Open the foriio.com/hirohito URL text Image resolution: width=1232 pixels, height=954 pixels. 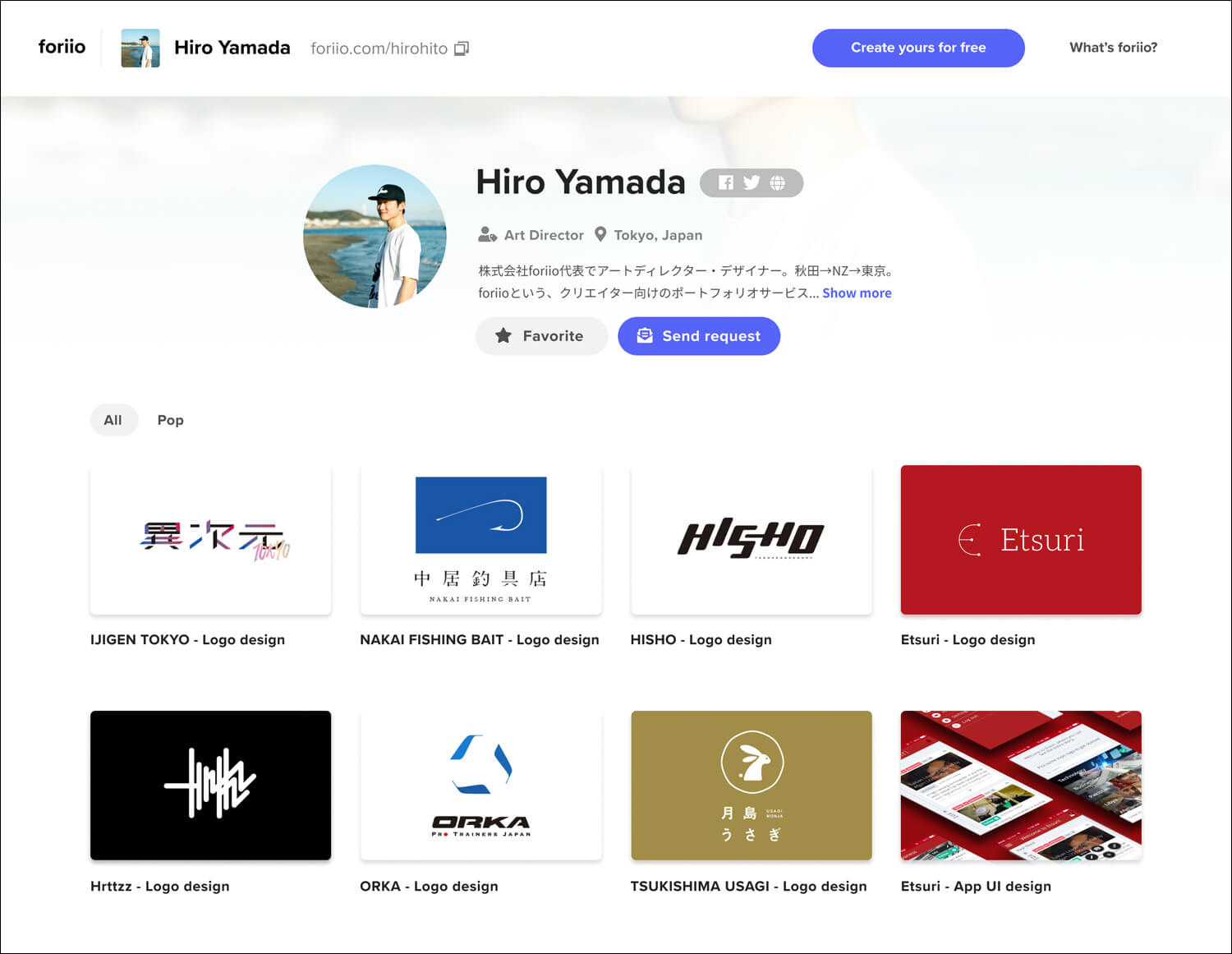click(x=379, y=48)
